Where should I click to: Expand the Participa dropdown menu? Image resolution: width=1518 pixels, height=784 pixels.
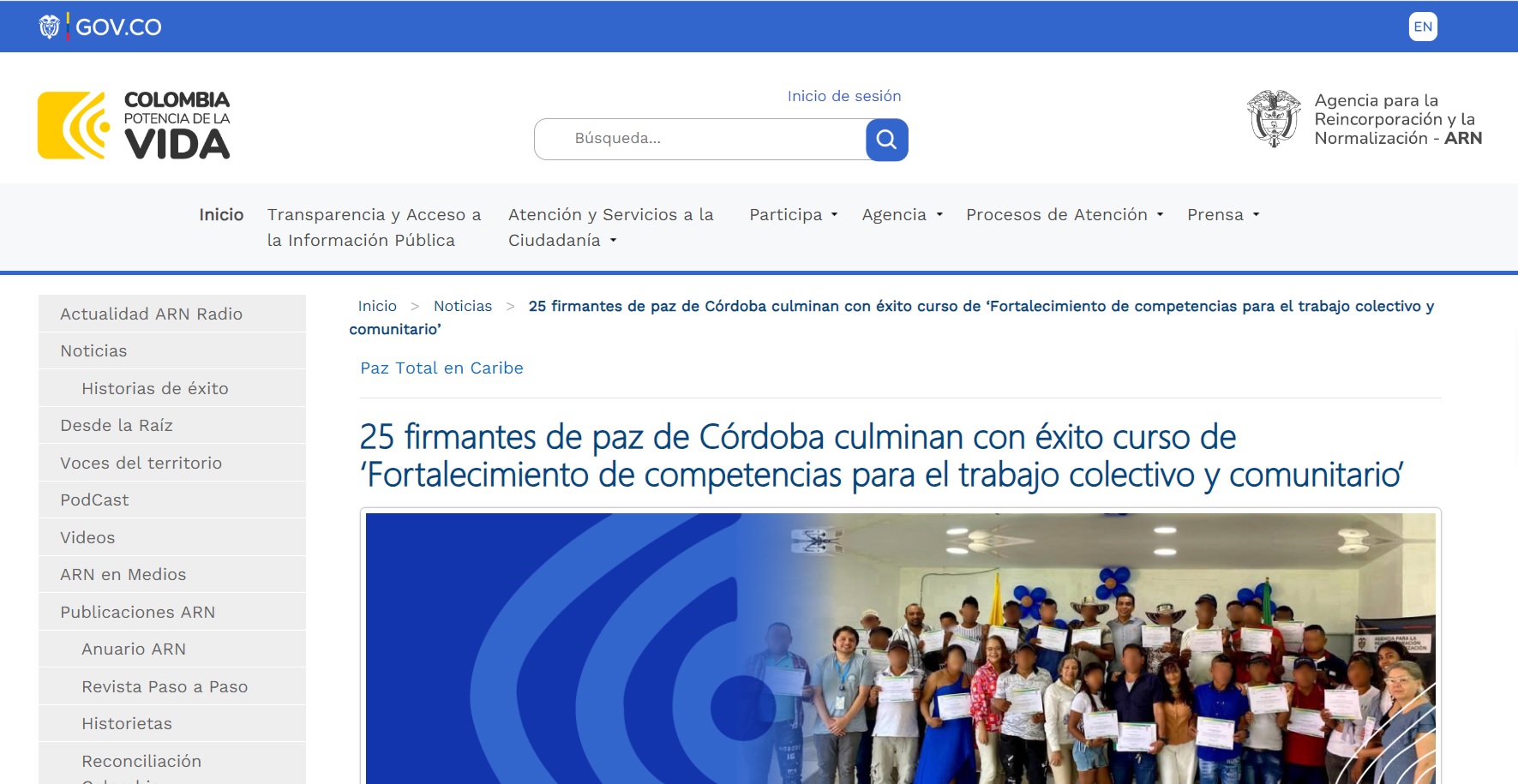pos(793,214)
